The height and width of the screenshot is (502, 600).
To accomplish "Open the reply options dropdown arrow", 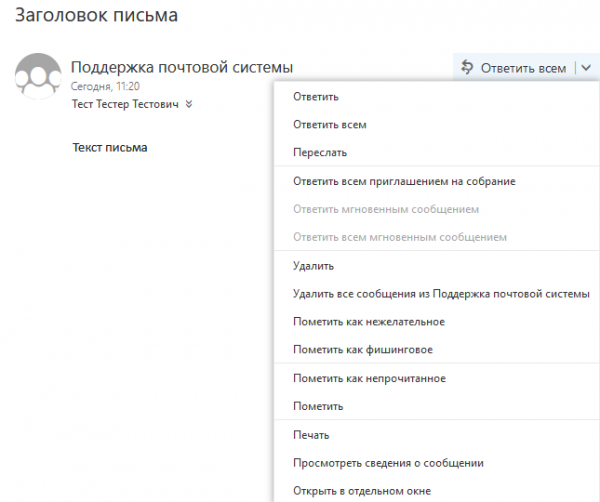I will coord(586,68).
